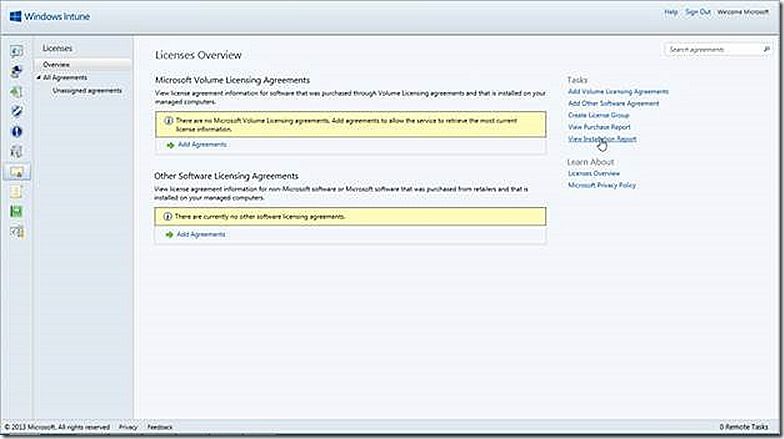
Task: Open the Policy workspace icon
Action: click(x=16, y=192)
